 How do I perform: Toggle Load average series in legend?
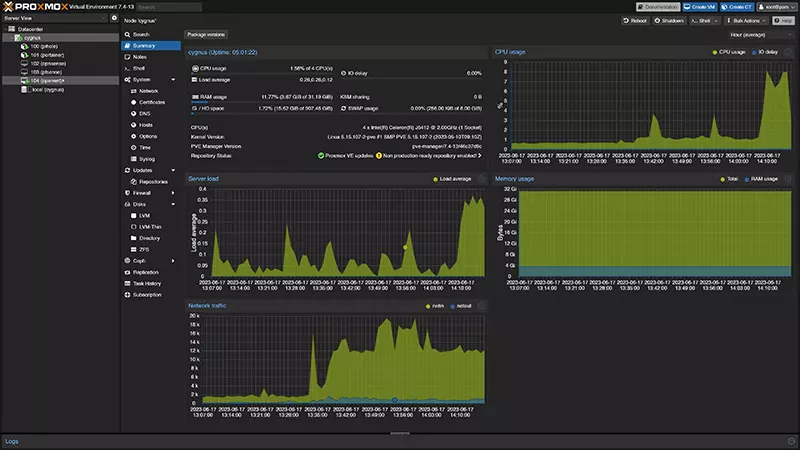click(x=452, y=179)
